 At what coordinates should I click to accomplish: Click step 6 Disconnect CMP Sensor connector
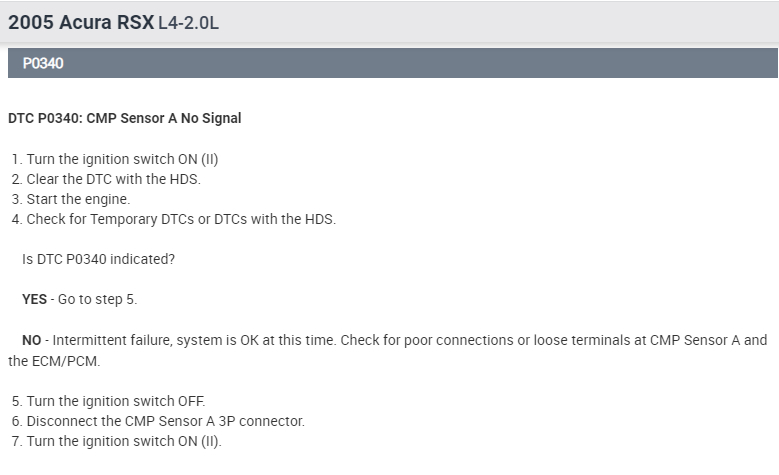tap(165, 421)
